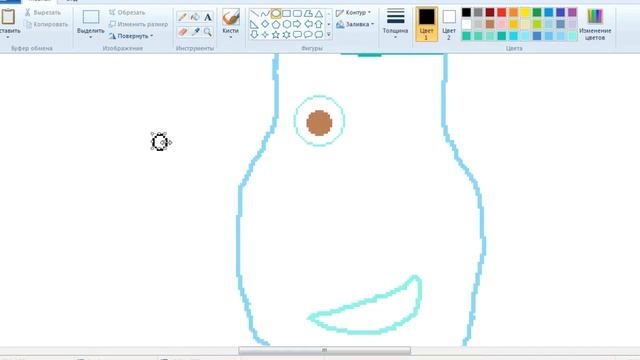Pick the red color swatch

click(502, 12)
